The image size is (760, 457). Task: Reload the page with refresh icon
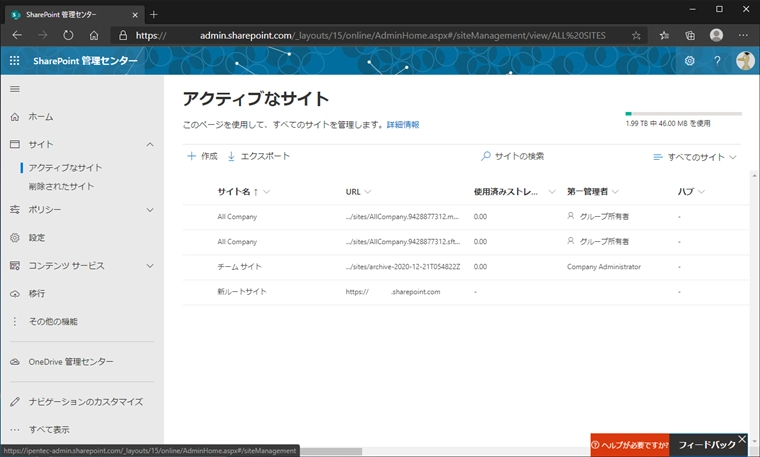click(x=68, y=35)
